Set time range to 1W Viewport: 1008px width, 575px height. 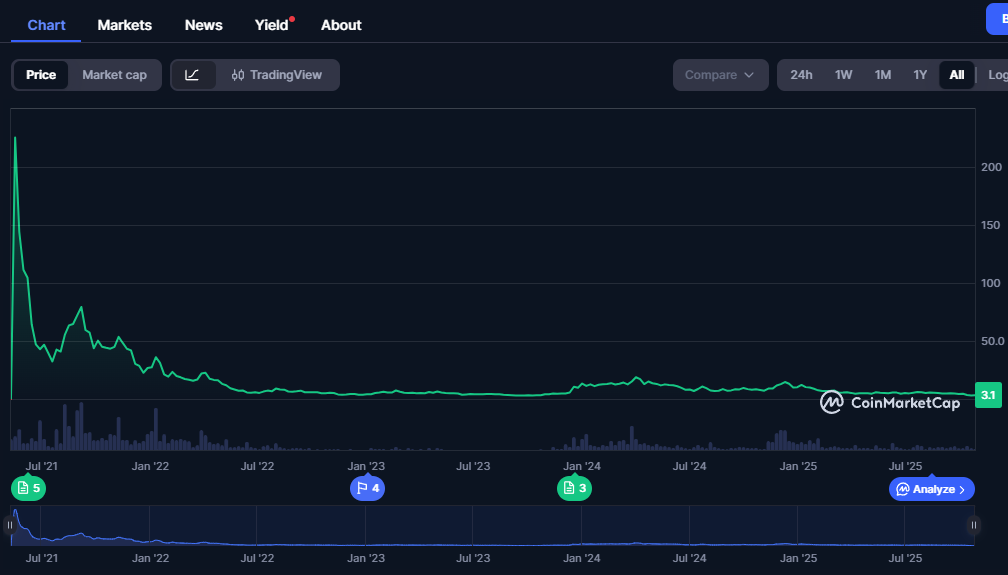point(843,75)
